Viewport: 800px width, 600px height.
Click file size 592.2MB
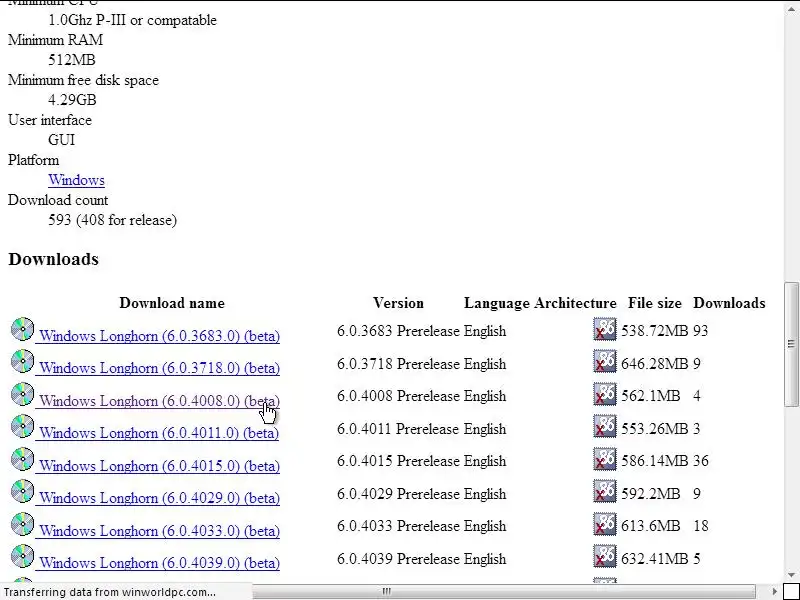tap(651, 494)
